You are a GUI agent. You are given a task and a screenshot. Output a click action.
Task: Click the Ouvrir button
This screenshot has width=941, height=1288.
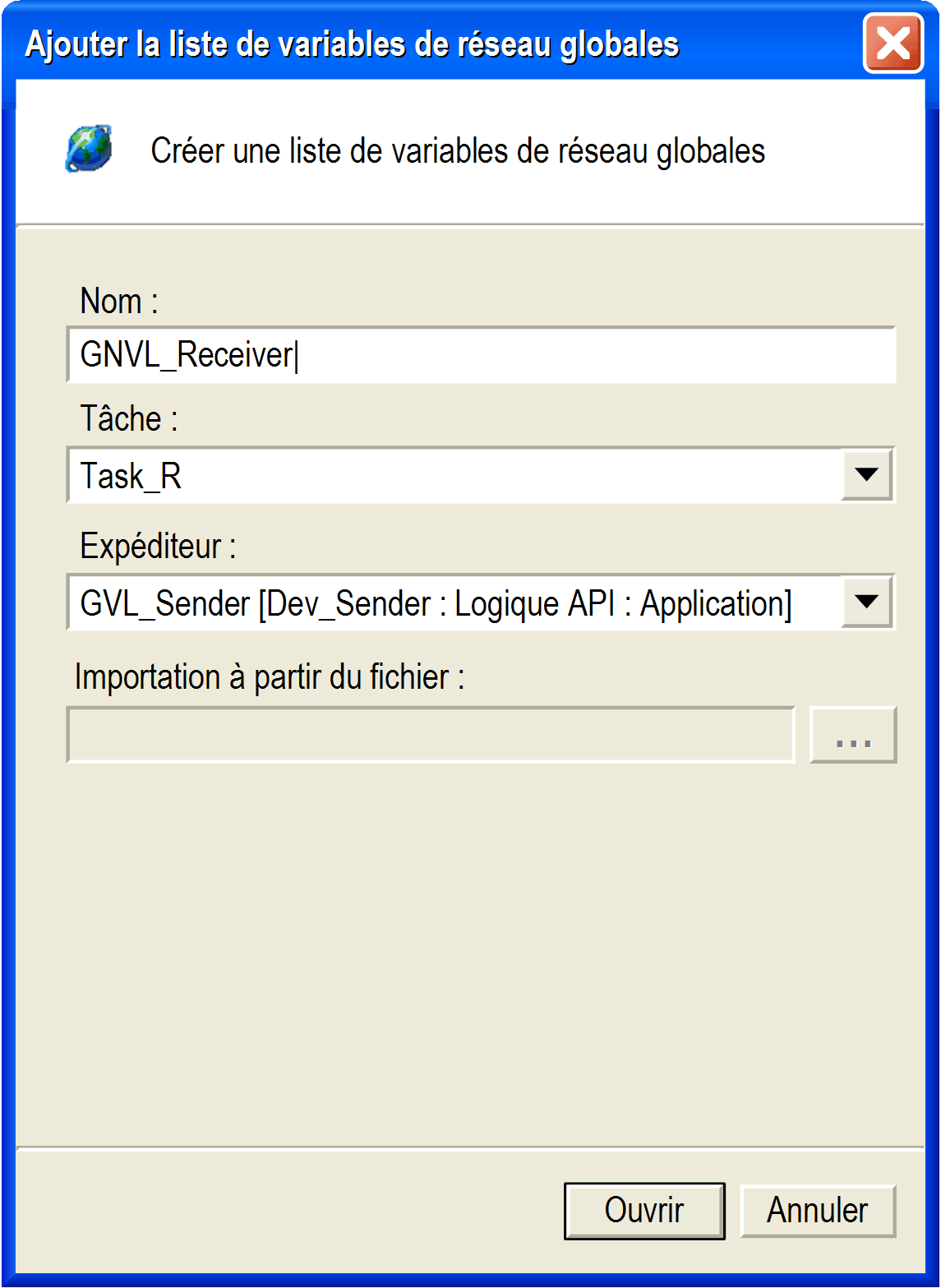click(644, 1210)
